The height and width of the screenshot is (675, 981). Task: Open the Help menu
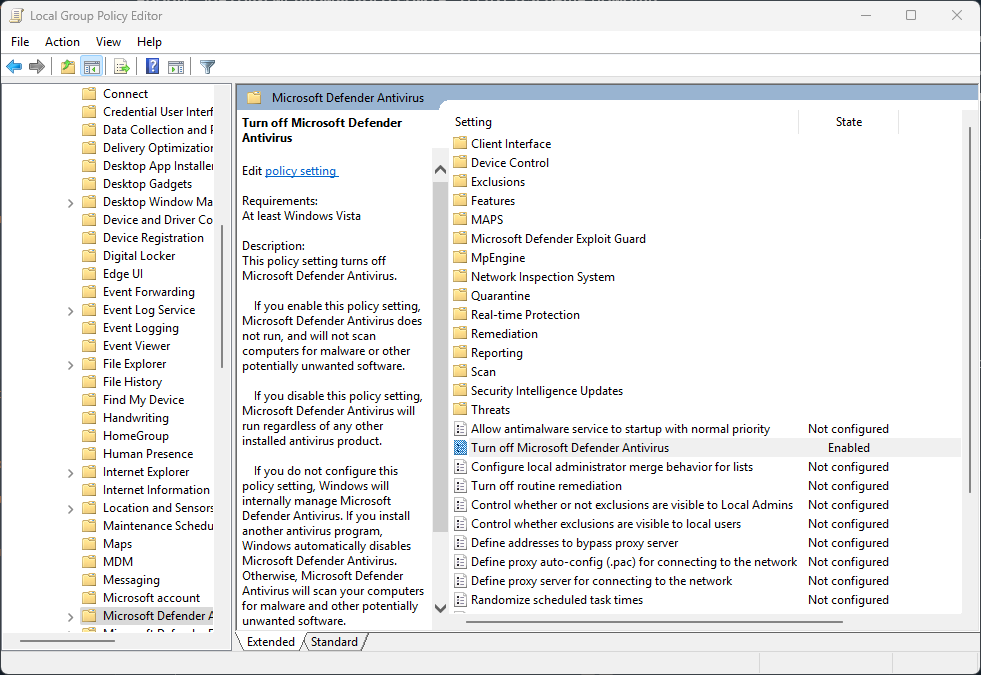click(x=150, y=42)
